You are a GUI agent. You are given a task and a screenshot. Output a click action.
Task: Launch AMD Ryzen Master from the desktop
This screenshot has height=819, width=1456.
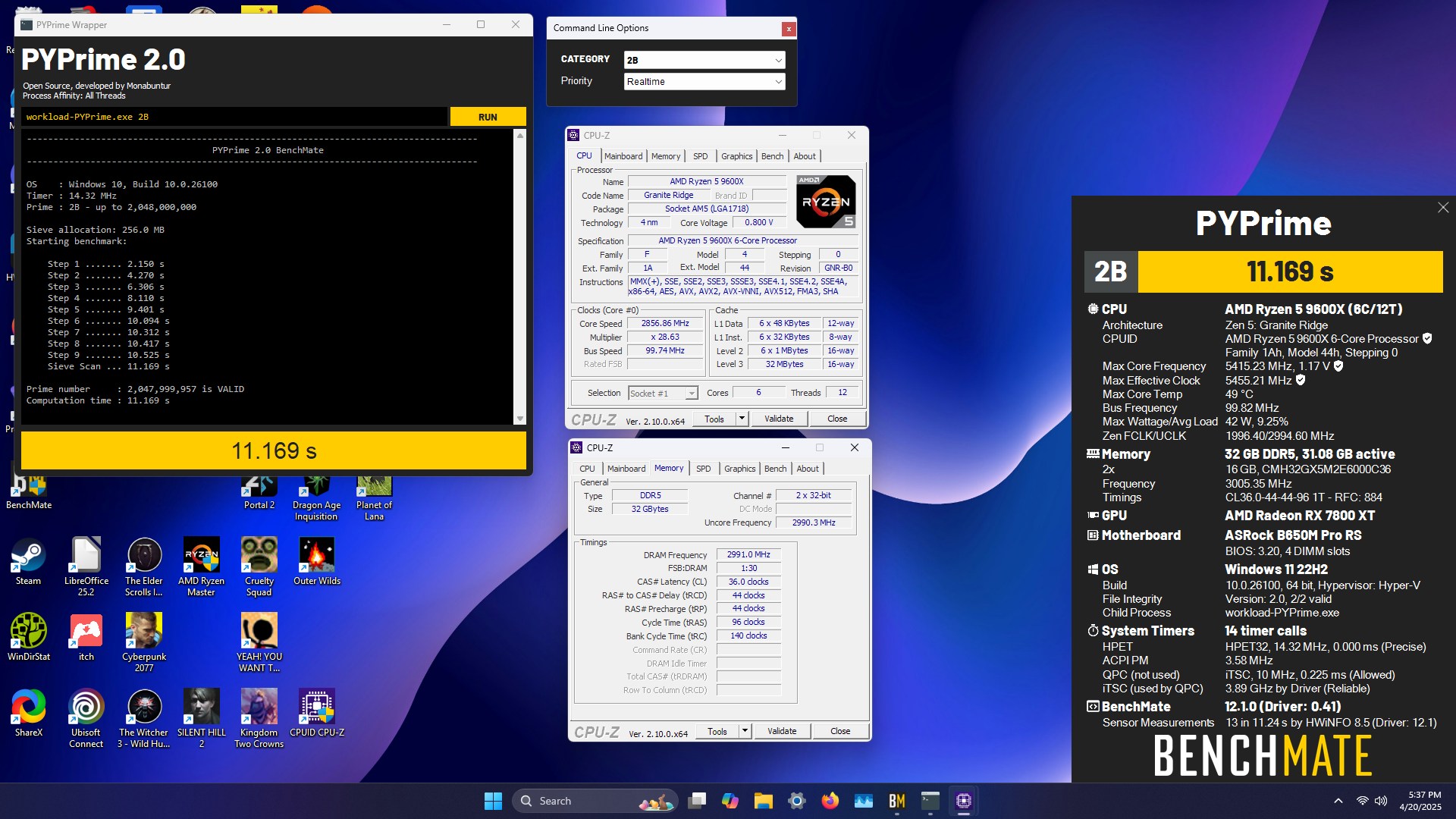point(201,566)
